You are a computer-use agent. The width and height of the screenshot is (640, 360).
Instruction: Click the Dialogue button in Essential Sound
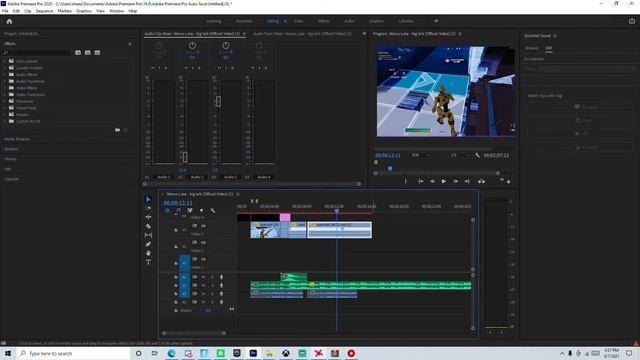(x=580, y=107)
